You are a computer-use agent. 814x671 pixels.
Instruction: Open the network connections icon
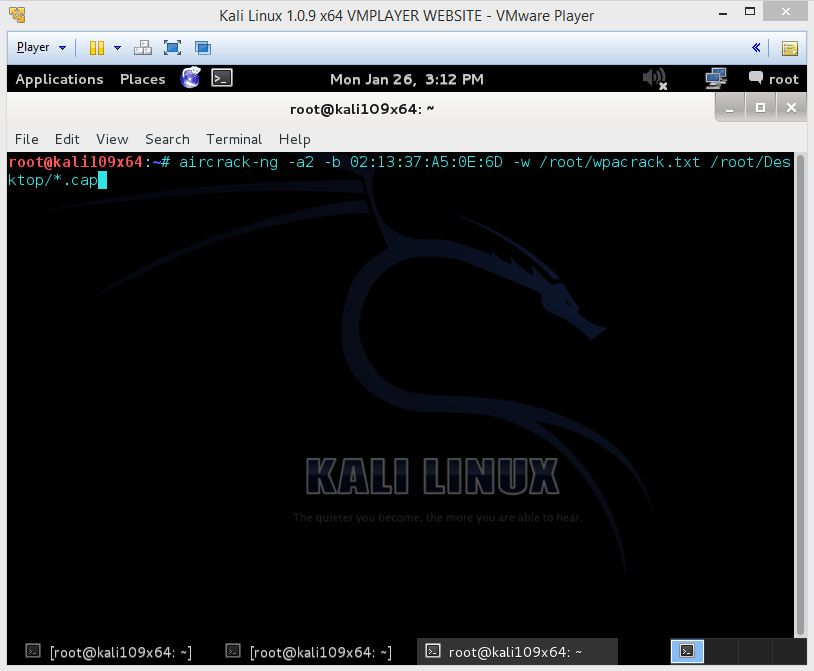pyautogui.click(x=716, y=78)
